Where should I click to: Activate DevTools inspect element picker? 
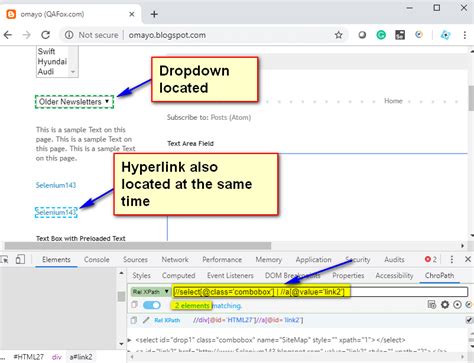[x=4, y=259]
